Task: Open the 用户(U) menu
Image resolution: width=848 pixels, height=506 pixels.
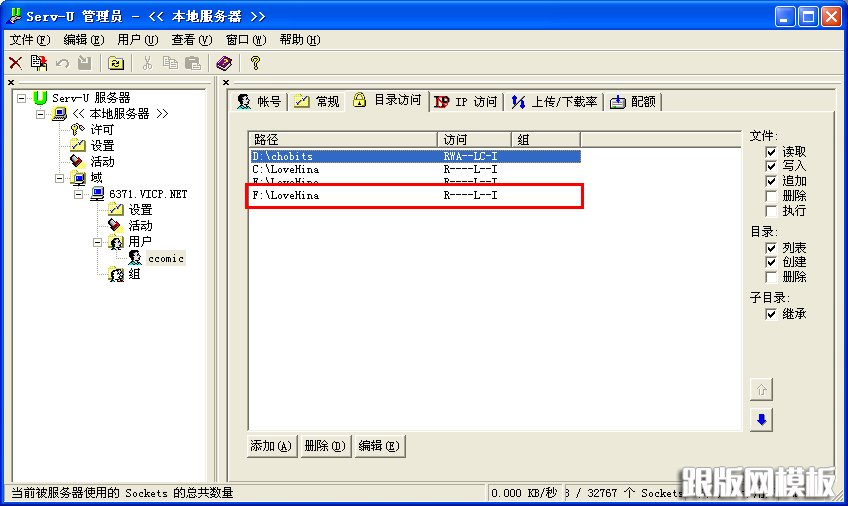Action: pyautogui.click(x=137, y=40)
